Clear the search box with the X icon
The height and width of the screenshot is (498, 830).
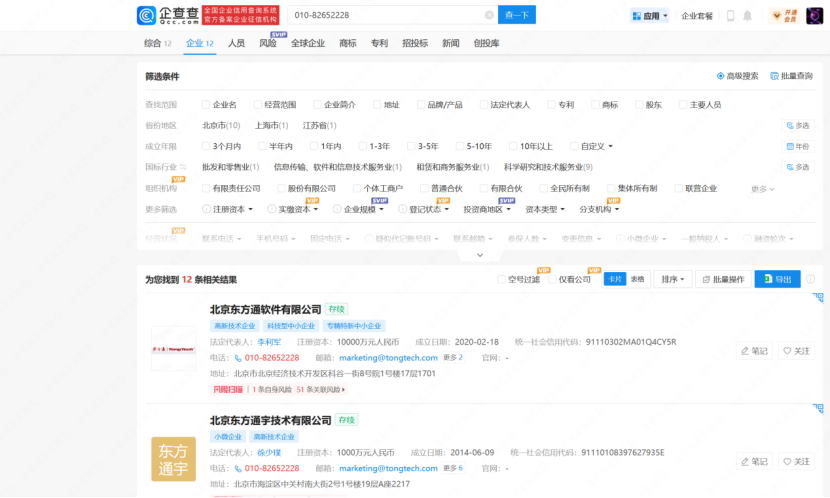[489, 15]
